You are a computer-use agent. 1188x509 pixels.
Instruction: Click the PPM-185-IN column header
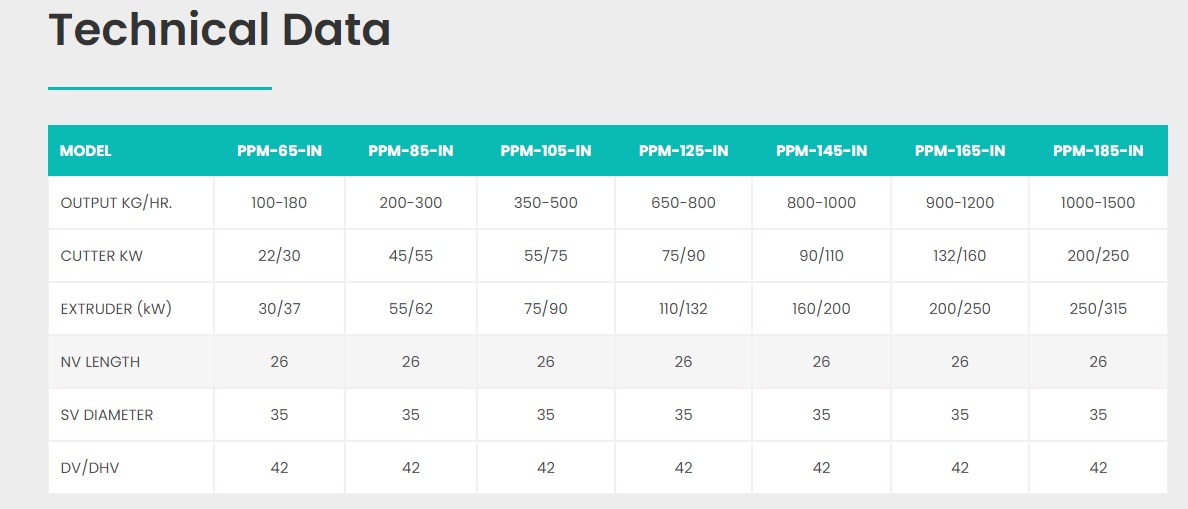click(1098, 151)
